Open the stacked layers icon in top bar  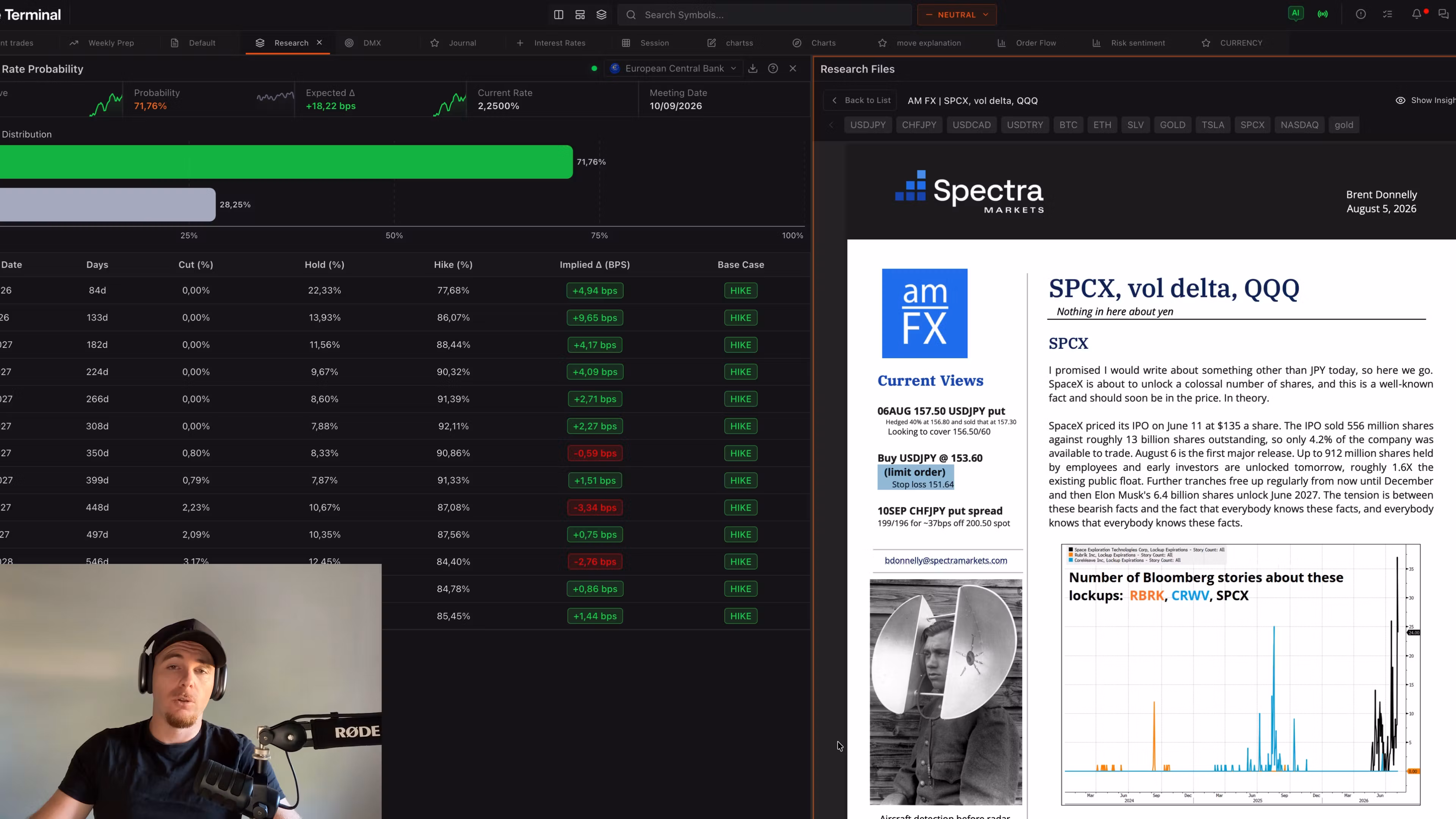point(601,15)
